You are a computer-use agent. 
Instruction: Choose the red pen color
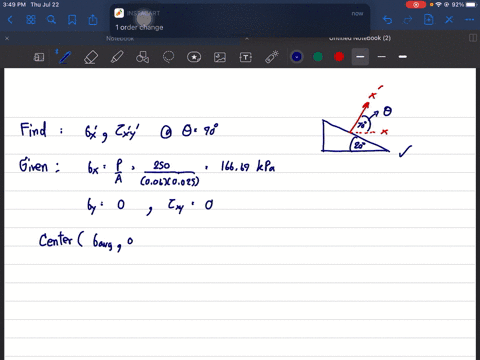(339, 57)
